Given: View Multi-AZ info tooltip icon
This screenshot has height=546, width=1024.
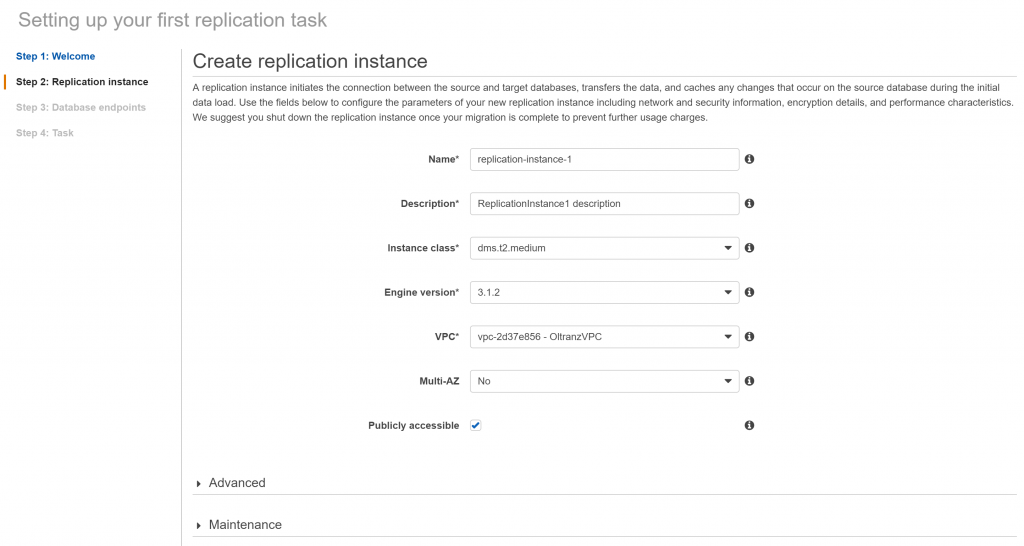Looking at the screenshot, I should (x=749, y=381).
